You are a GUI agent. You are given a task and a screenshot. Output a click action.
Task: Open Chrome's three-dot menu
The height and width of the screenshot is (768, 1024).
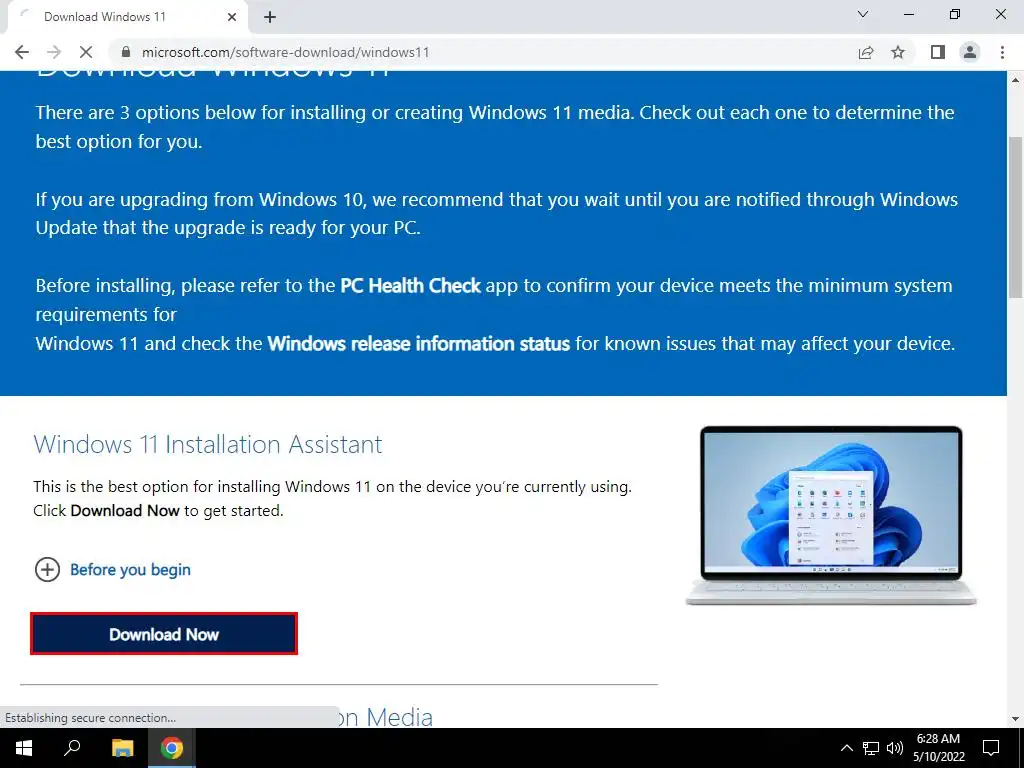pyautogui.click(x=1002, y=52)
